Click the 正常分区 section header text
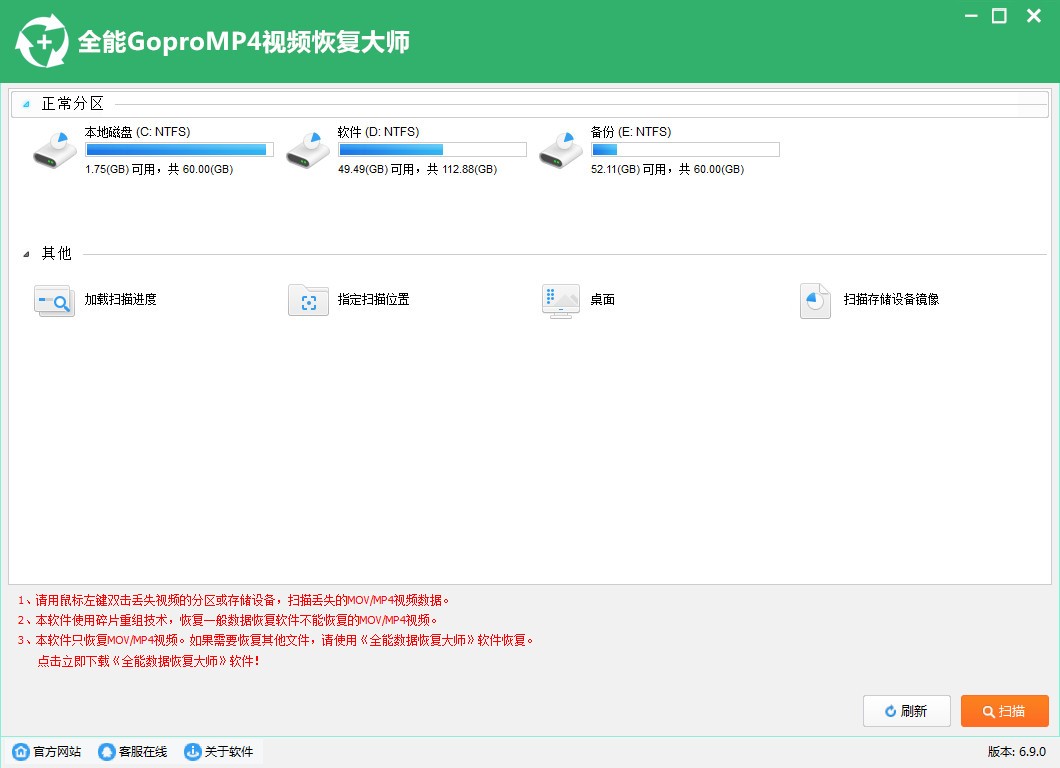Screen dimensions: 1060x768 pos(72,103)
